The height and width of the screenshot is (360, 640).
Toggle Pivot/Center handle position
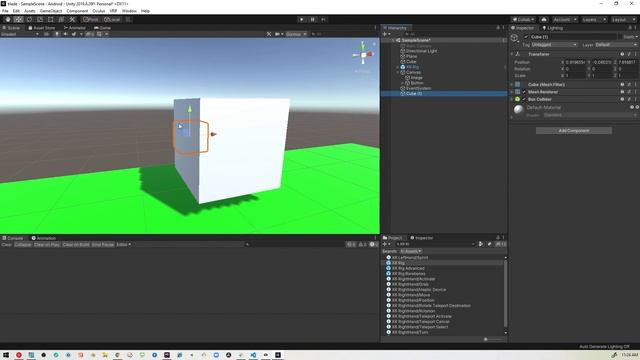pyautogui.click(x=91, y=20)
